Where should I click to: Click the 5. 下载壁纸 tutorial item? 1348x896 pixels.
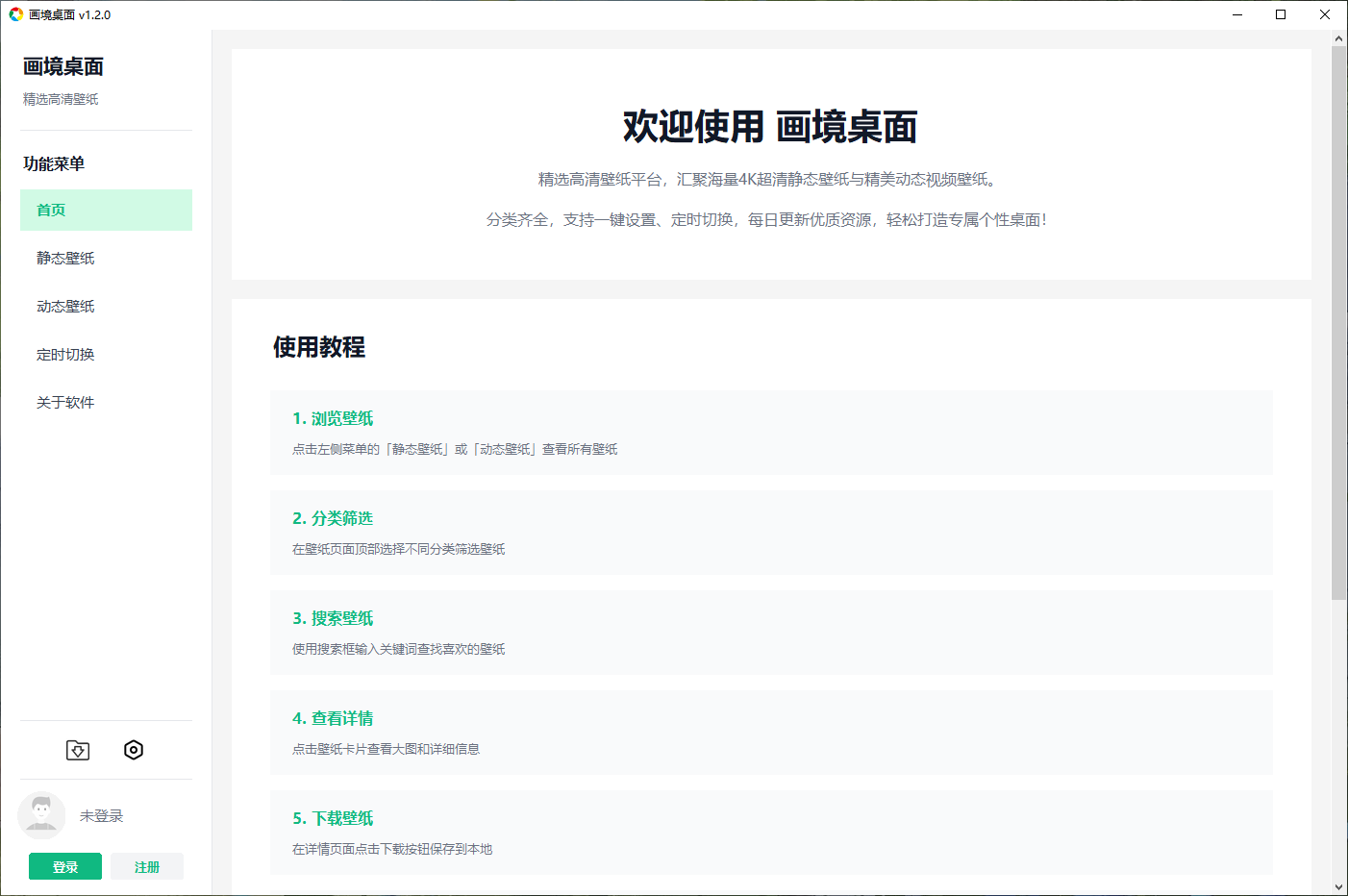[770, 833]
